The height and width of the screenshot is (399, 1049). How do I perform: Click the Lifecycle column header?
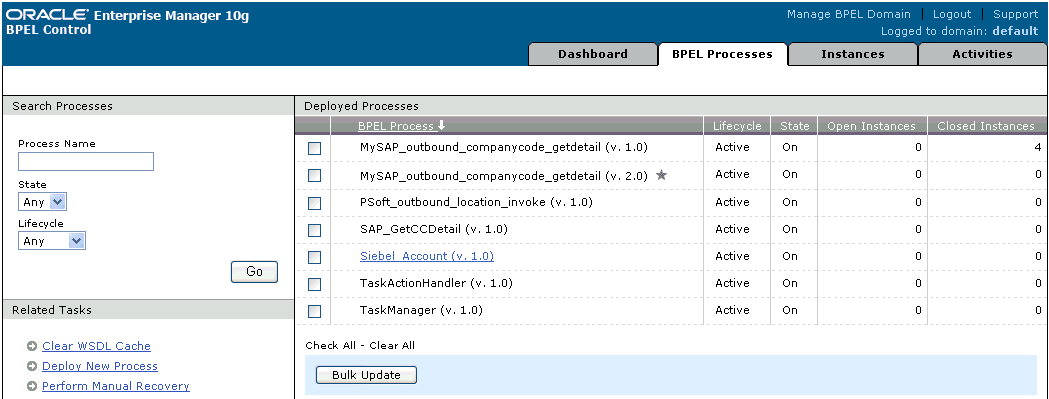point(737,126)
